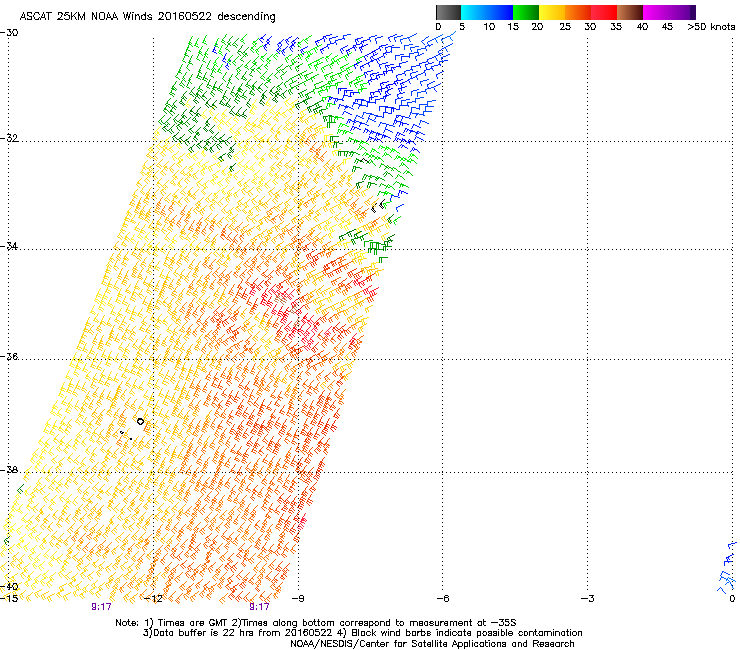This screenshot has width=740, height=650.
Task: Click the '-34' latitude axis label
Action: click(9, 246)
